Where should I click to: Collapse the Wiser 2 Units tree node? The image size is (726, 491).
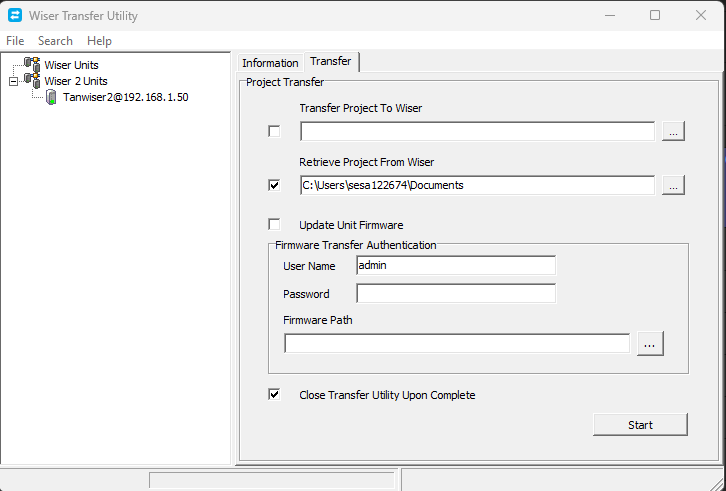[x=13, y=82]
